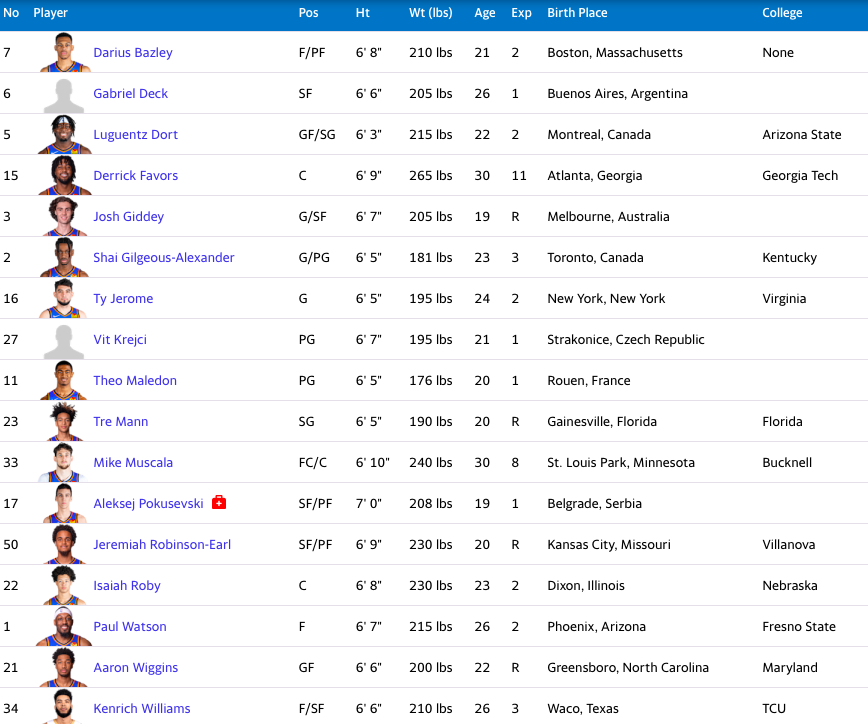The width and height of the screenshot is (868, 724).
Task: Click the College column header
Action: point(782,13)
